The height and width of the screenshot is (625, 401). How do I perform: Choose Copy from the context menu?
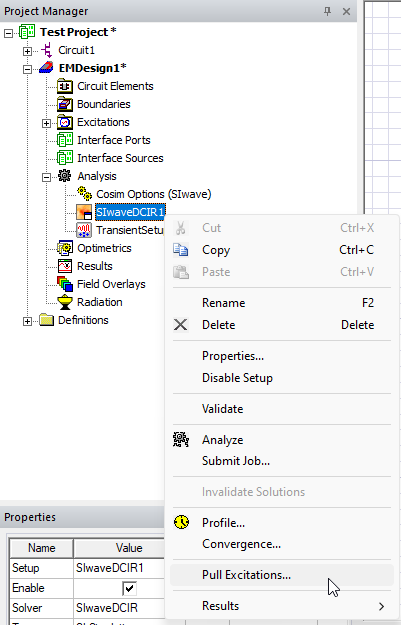point(282,250)
